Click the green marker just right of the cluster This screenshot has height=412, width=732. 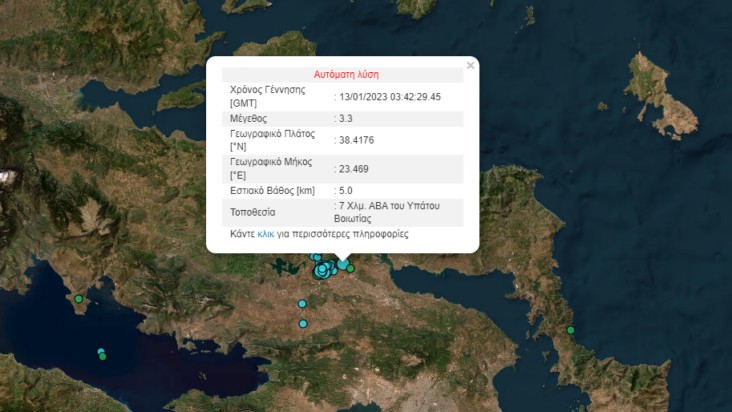[350, 268]
